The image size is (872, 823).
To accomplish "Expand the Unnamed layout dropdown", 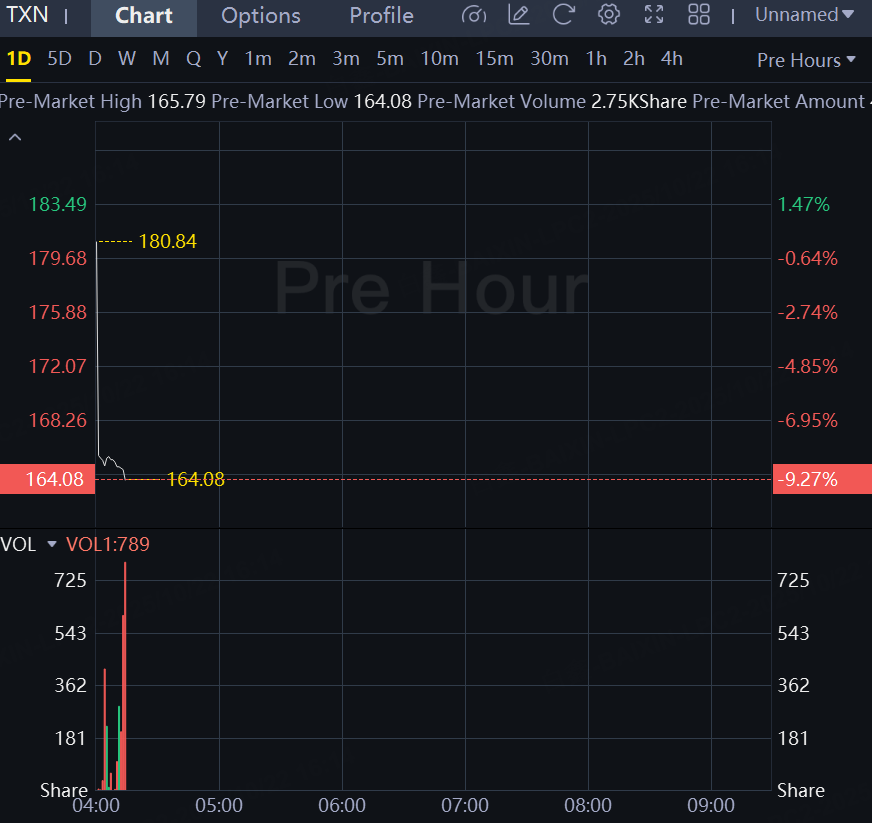I will (804, 15).
